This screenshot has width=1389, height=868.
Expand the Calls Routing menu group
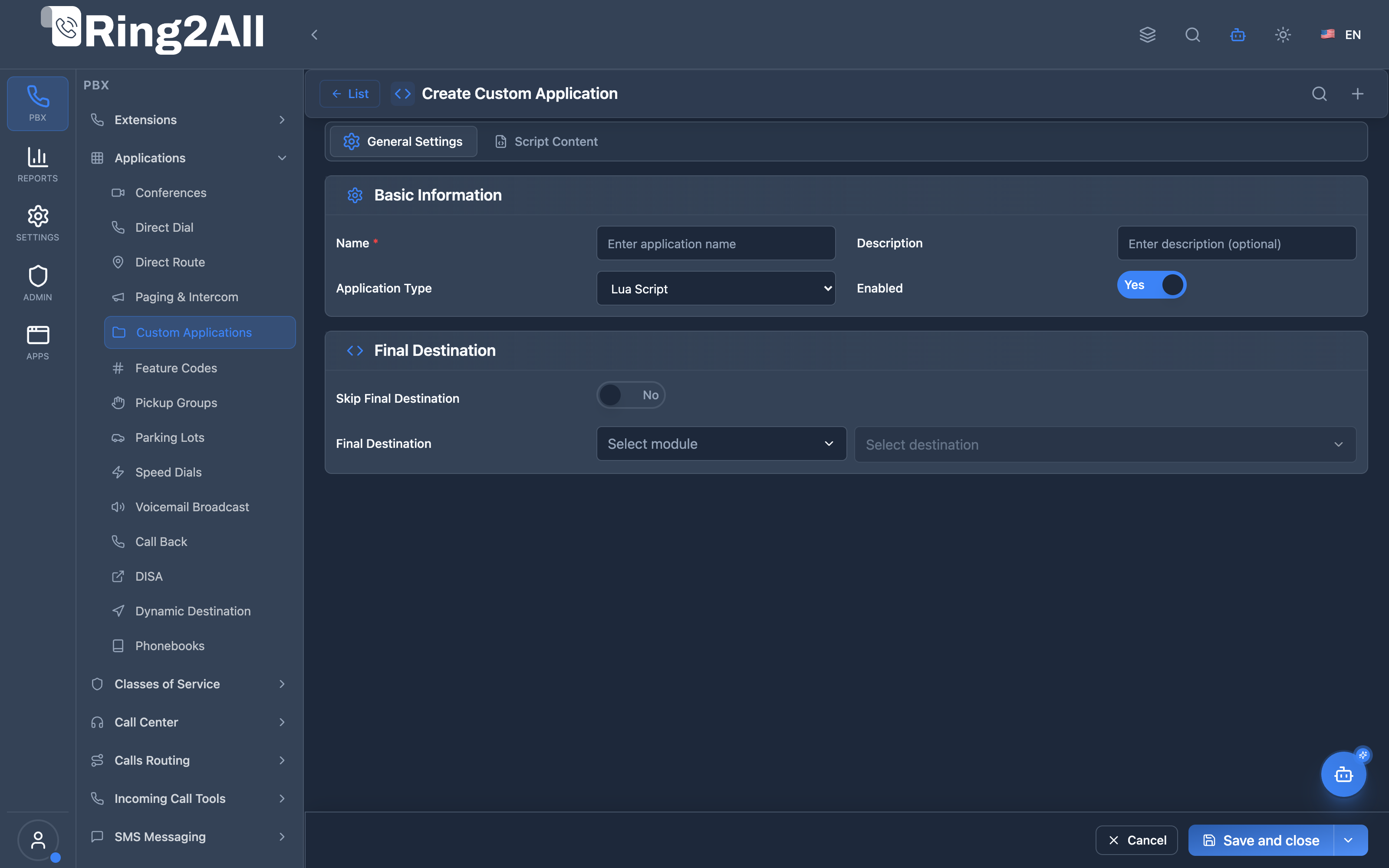point(189,760)
